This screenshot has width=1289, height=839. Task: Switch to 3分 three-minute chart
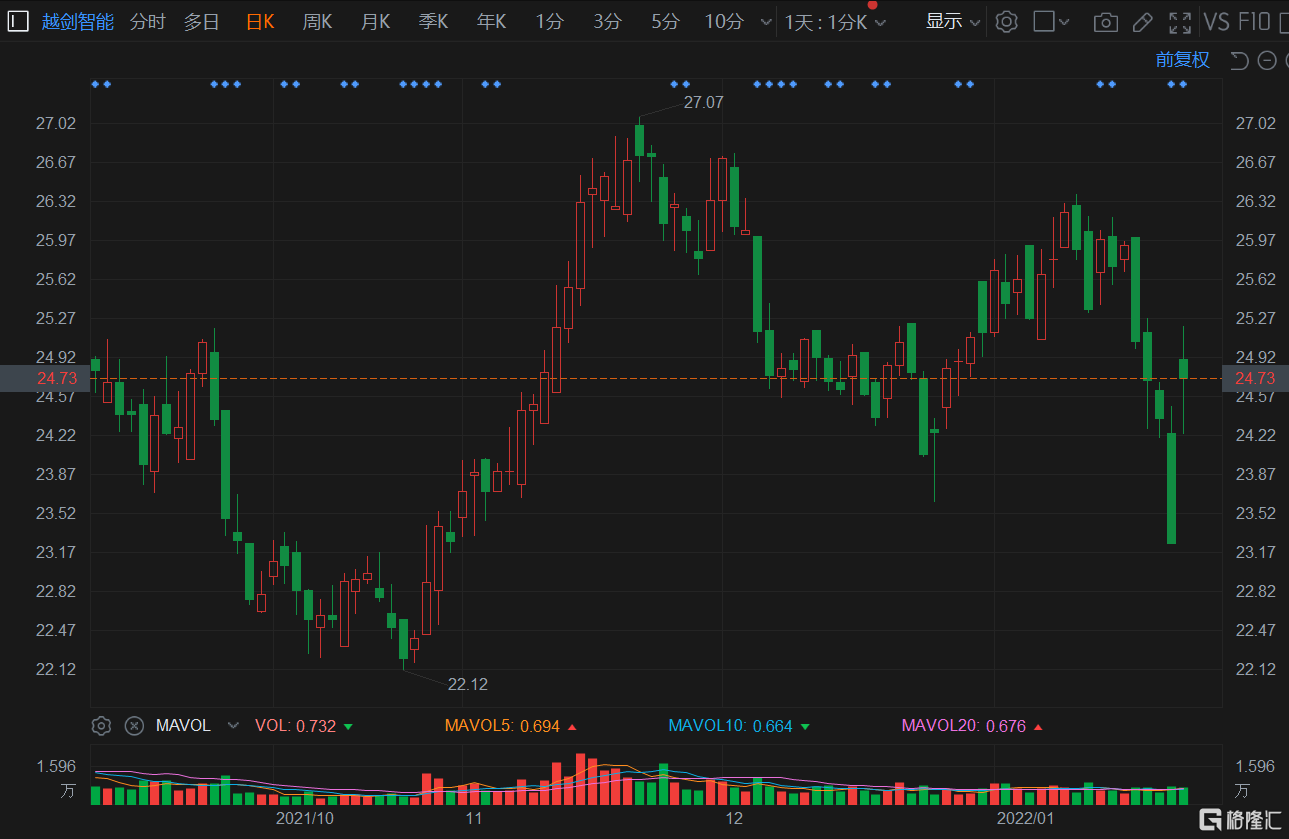(607, 21)
